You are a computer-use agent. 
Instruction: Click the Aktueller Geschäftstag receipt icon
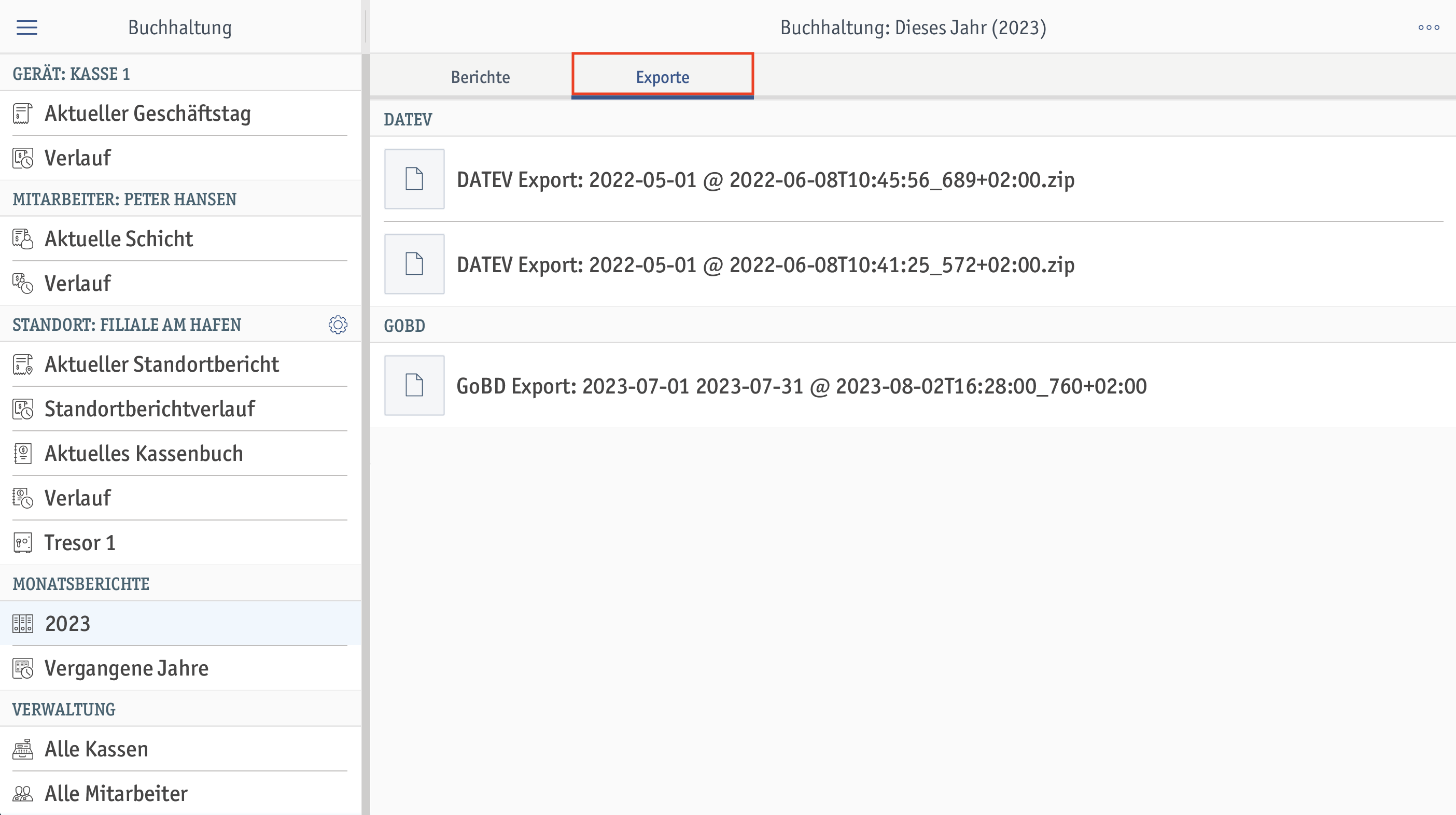click(x=23, y=114)
